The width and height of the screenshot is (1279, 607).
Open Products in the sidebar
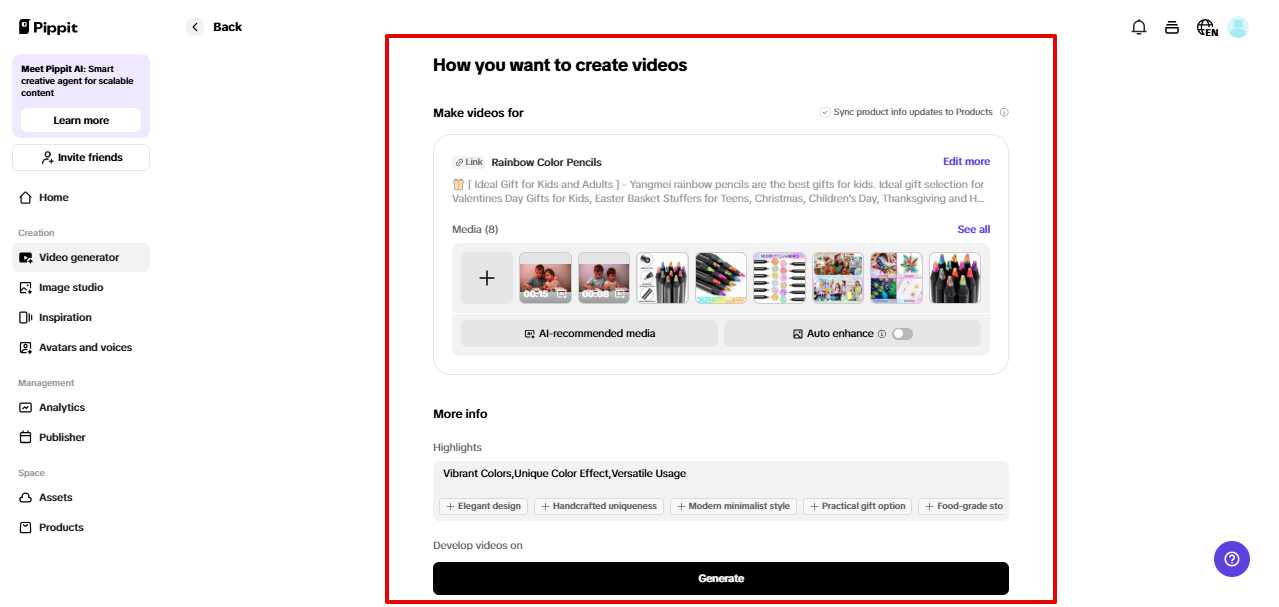[61, 527]
